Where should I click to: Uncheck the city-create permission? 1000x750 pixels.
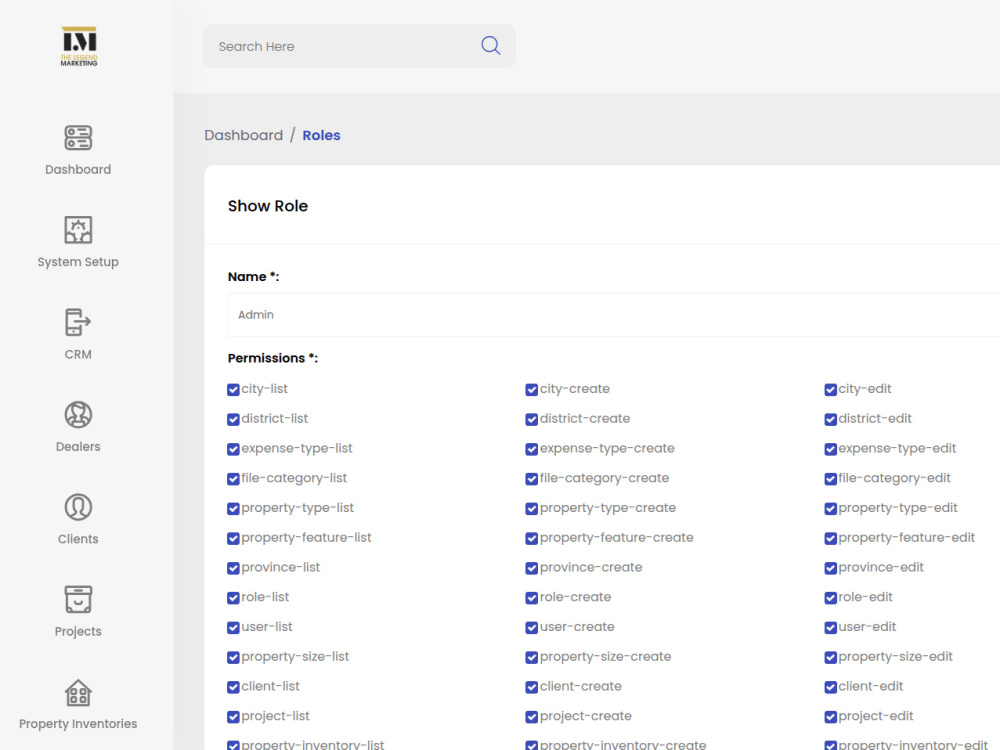[532, 390]
